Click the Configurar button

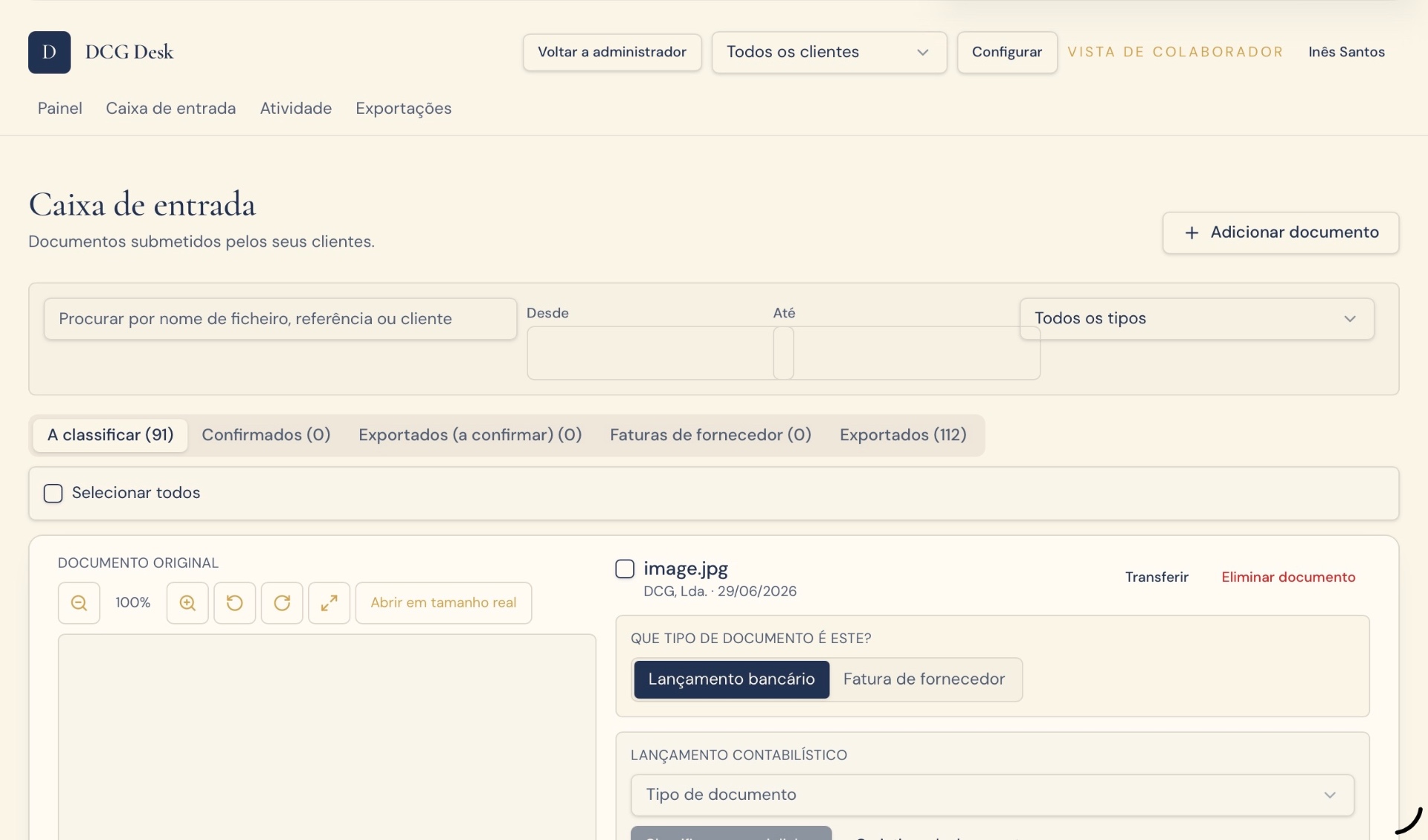1006,52
